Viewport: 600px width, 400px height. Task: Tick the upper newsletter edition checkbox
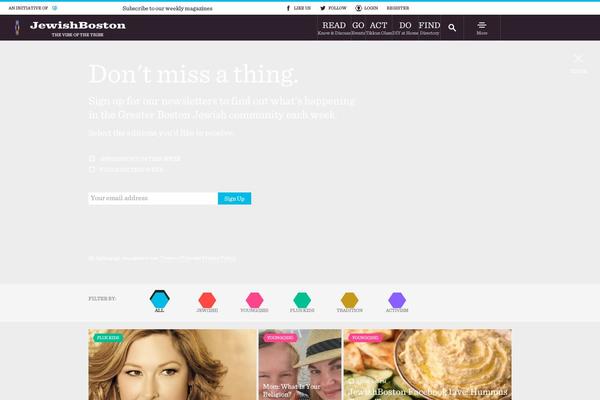tap(92, 158)
